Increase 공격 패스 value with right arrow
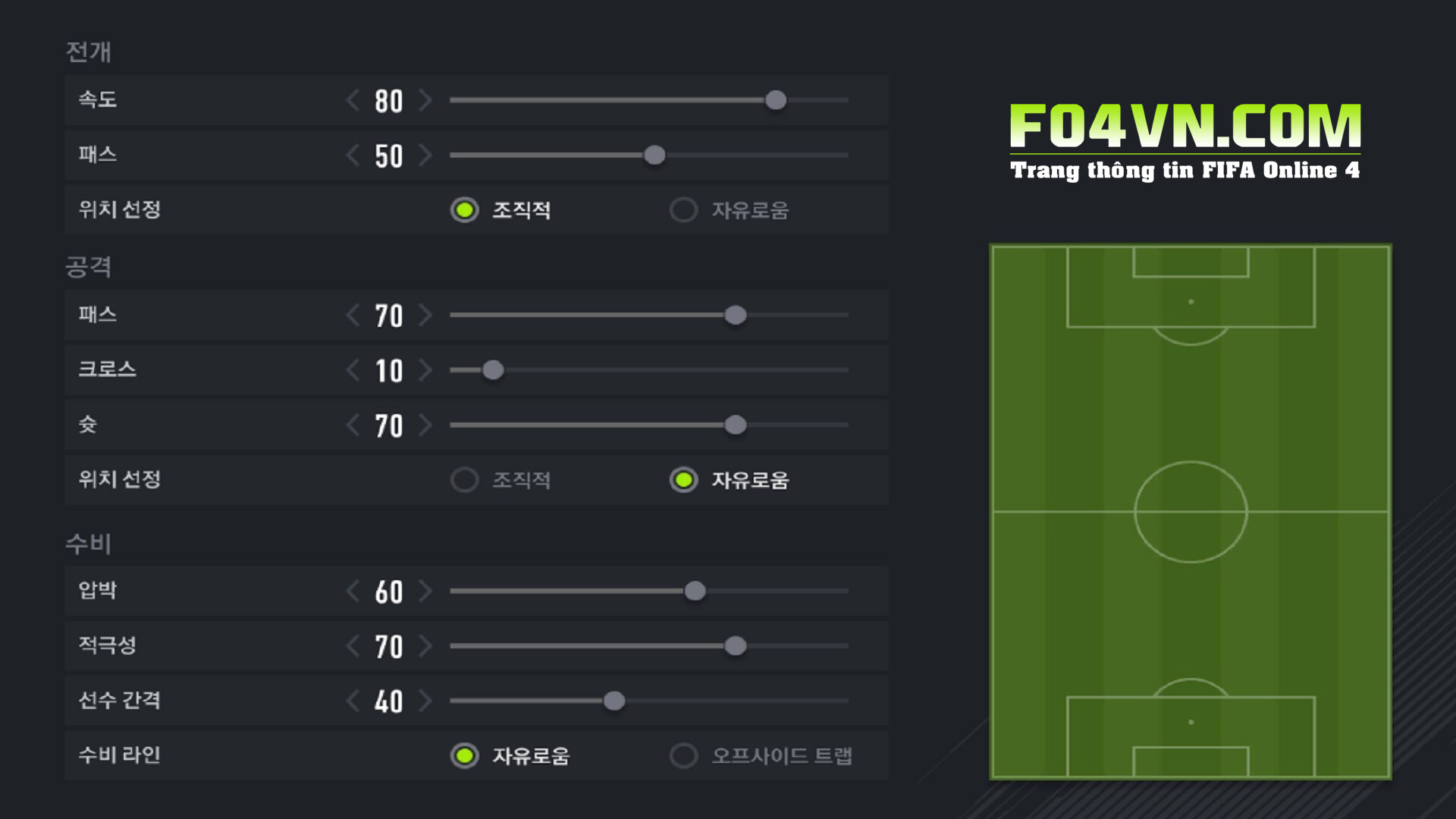Image resolution: width=1456 pixels, height=819 pixels. [425, 315]
